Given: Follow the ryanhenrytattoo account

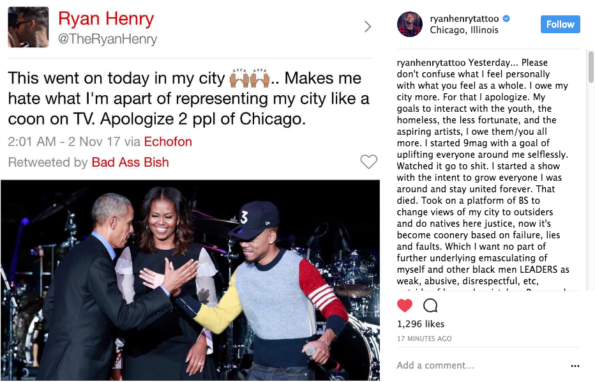Looking at the screenshot, I should (x=560, y=24).
